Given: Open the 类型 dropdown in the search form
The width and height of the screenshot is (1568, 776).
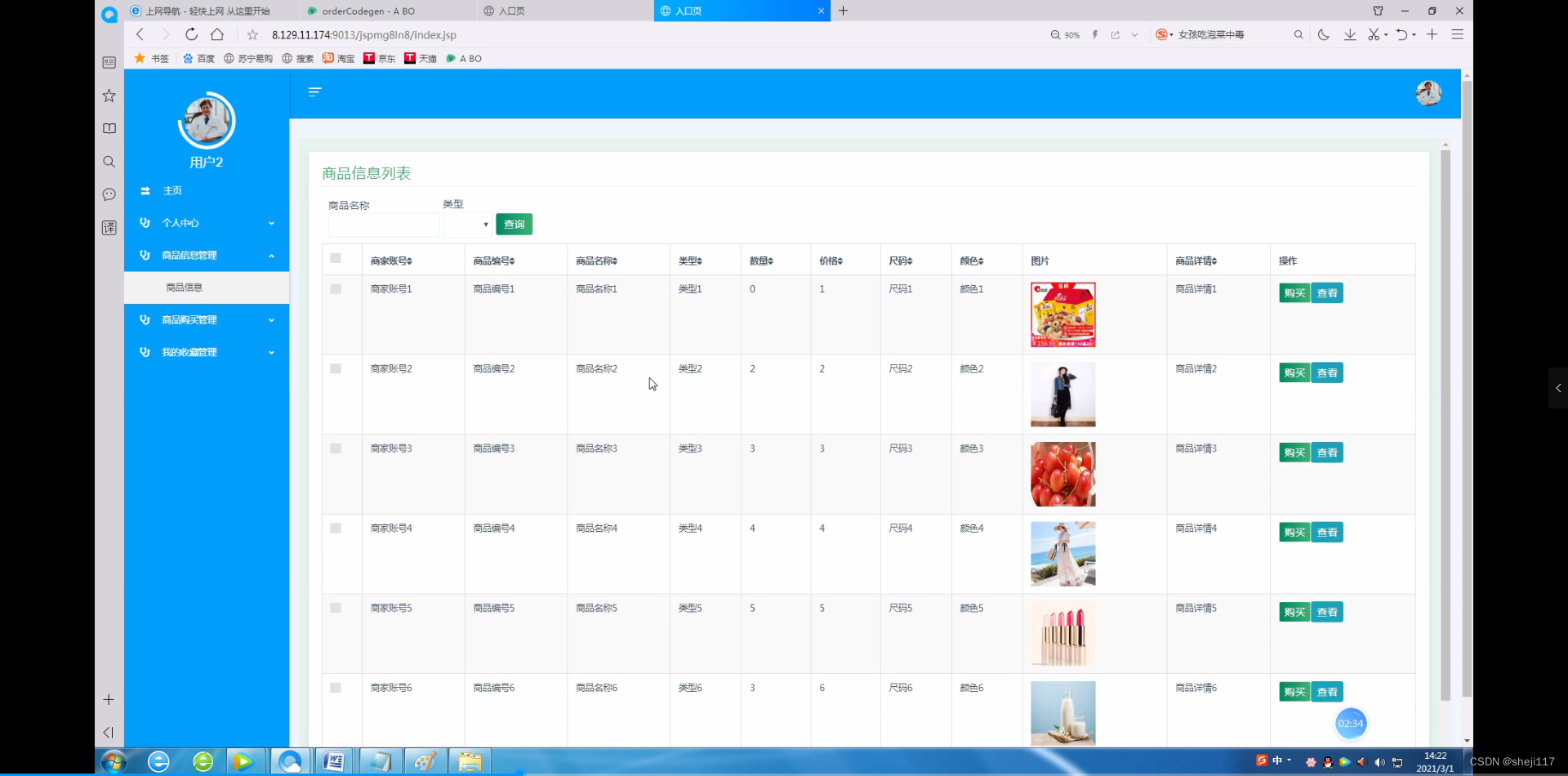Looking at the screenshot, I should [467, 224].
